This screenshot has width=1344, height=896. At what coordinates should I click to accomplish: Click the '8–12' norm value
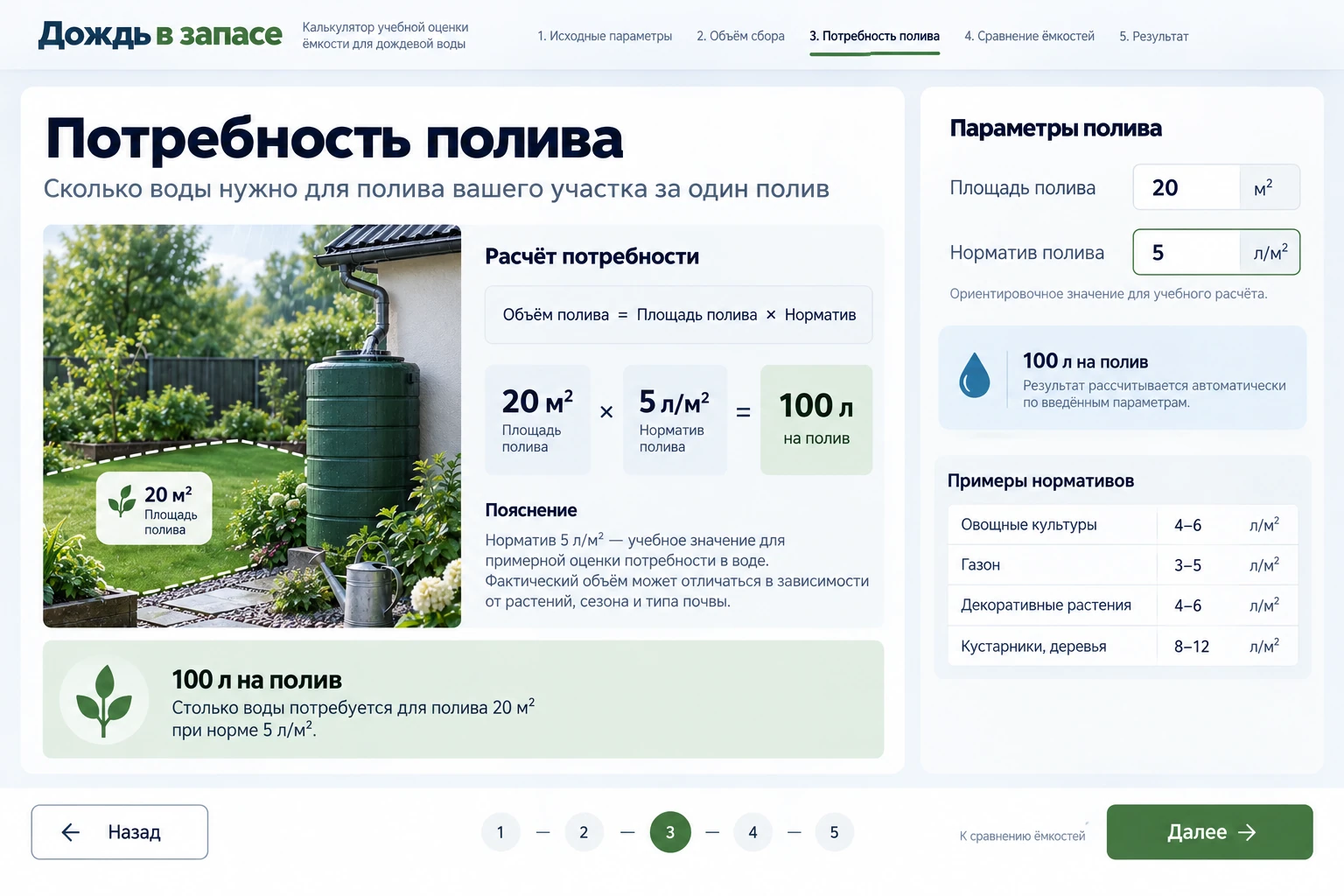coord(1191,647)
